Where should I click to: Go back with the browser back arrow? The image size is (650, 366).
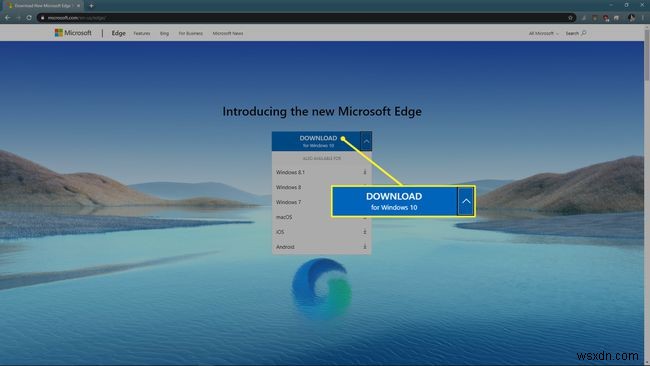7,18
